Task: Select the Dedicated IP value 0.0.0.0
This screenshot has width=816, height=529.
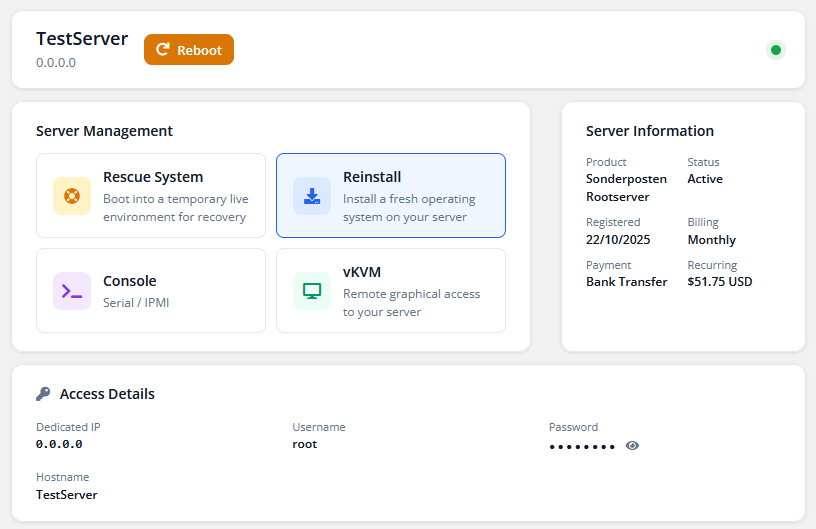Action: pos(59,444)
